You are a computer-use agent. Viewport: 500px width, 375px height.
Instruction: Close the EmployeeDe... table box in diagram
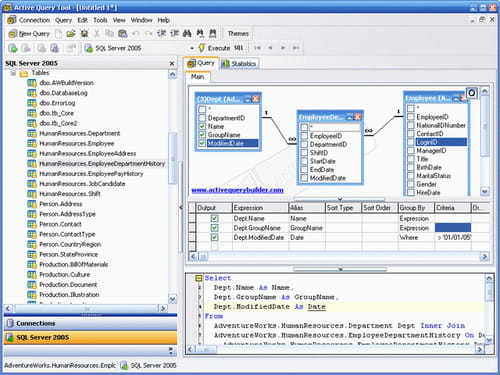358,117
